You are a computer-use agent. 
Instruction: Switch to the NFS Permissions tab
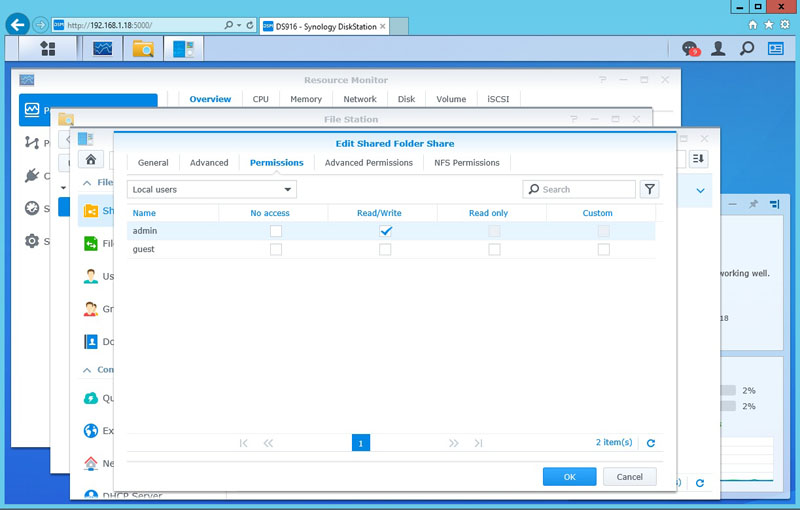pyautogui.click(x=466, y=162)
